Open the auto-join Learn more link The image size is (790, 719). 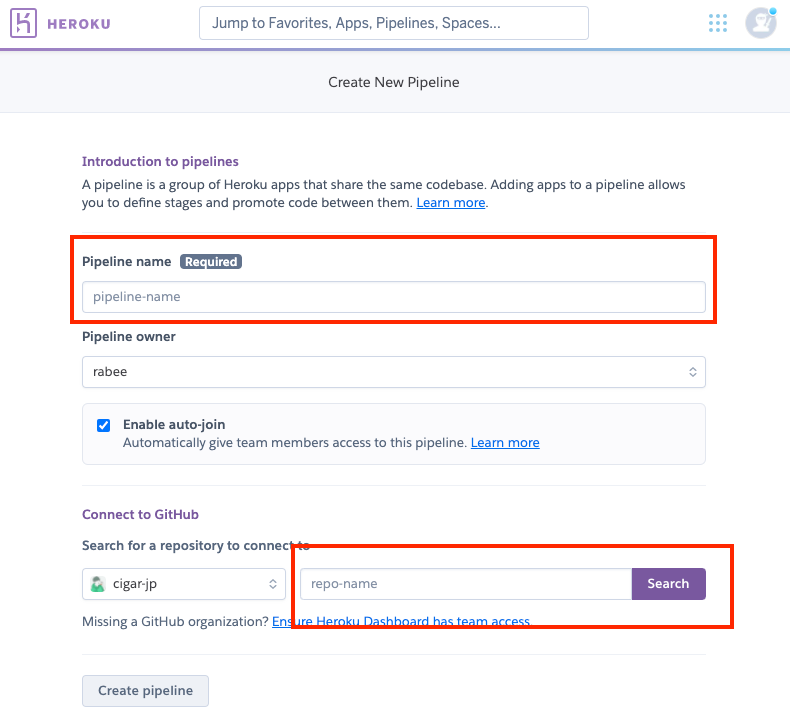tap(505, 442)
